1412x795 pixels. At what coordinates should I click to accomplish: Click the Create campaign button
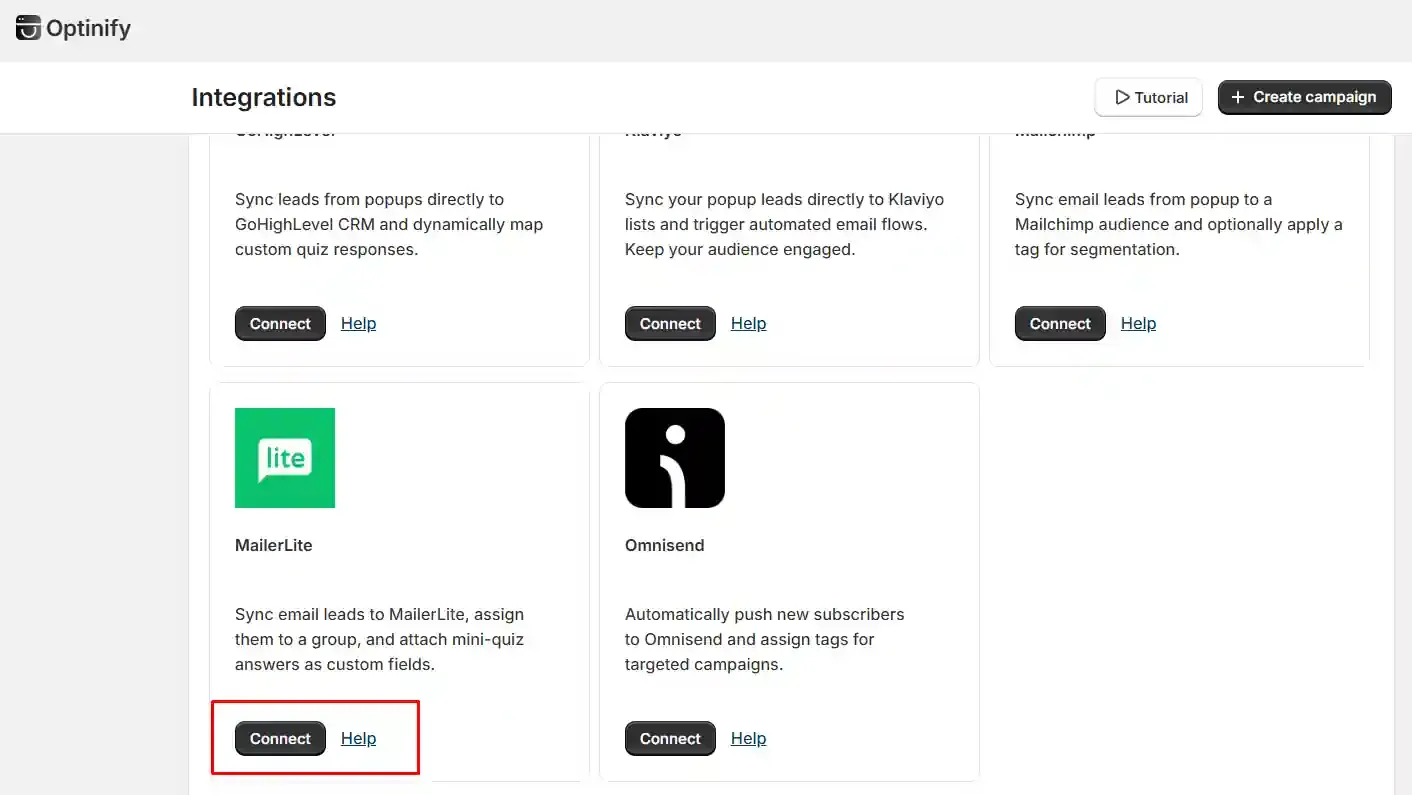click(1305, 97)
